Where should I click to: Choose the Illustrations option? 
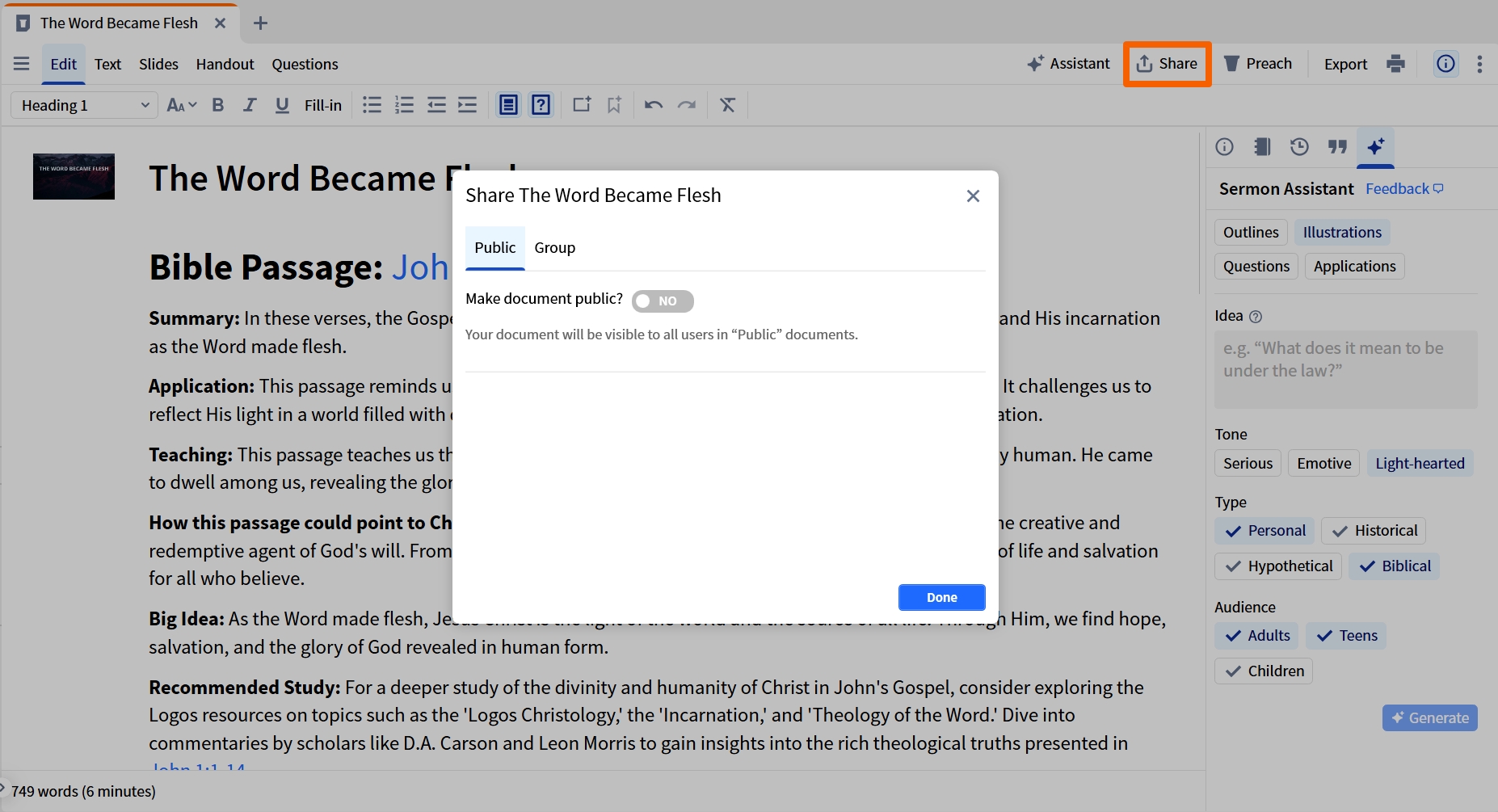(x=1342, y=233)
